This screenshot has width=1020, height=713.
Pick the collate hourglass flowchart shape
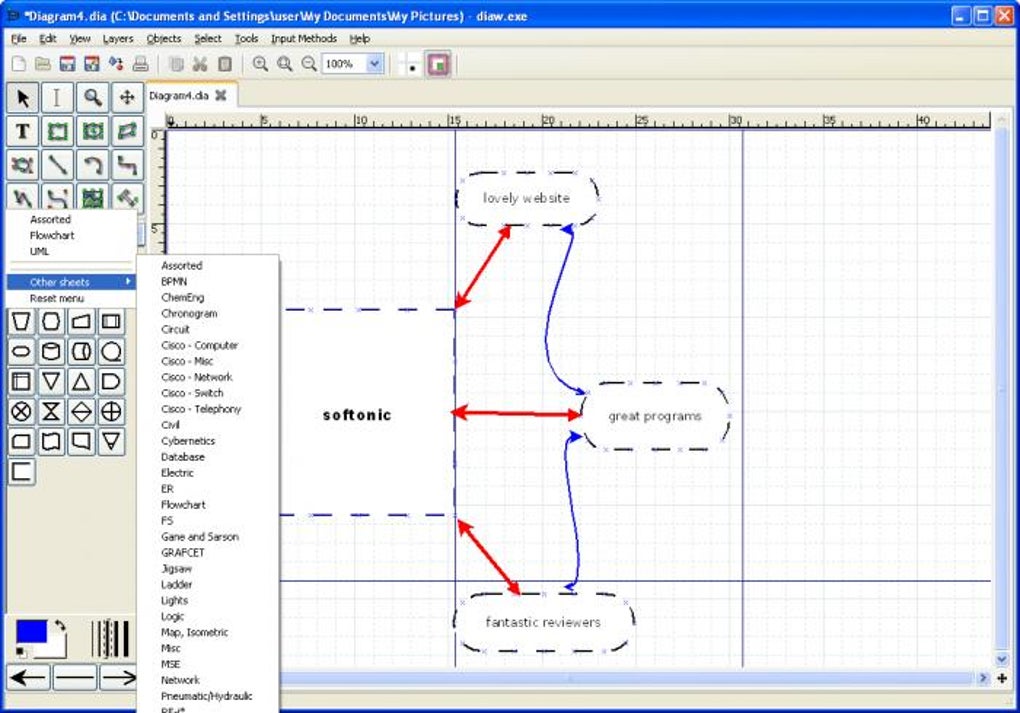(x=51, y=412)
